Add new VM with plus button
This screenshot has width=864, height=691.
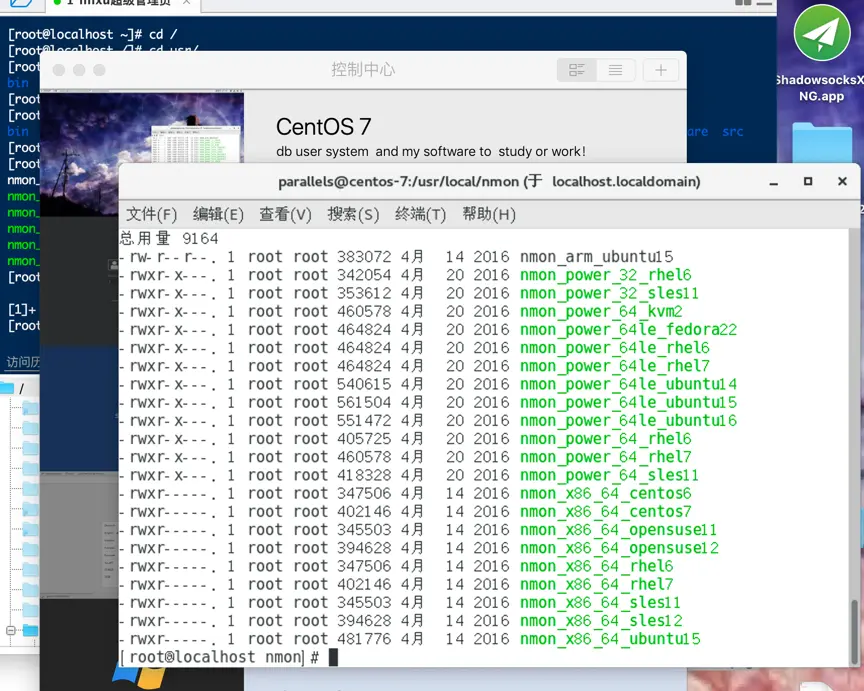coord(661,70)
